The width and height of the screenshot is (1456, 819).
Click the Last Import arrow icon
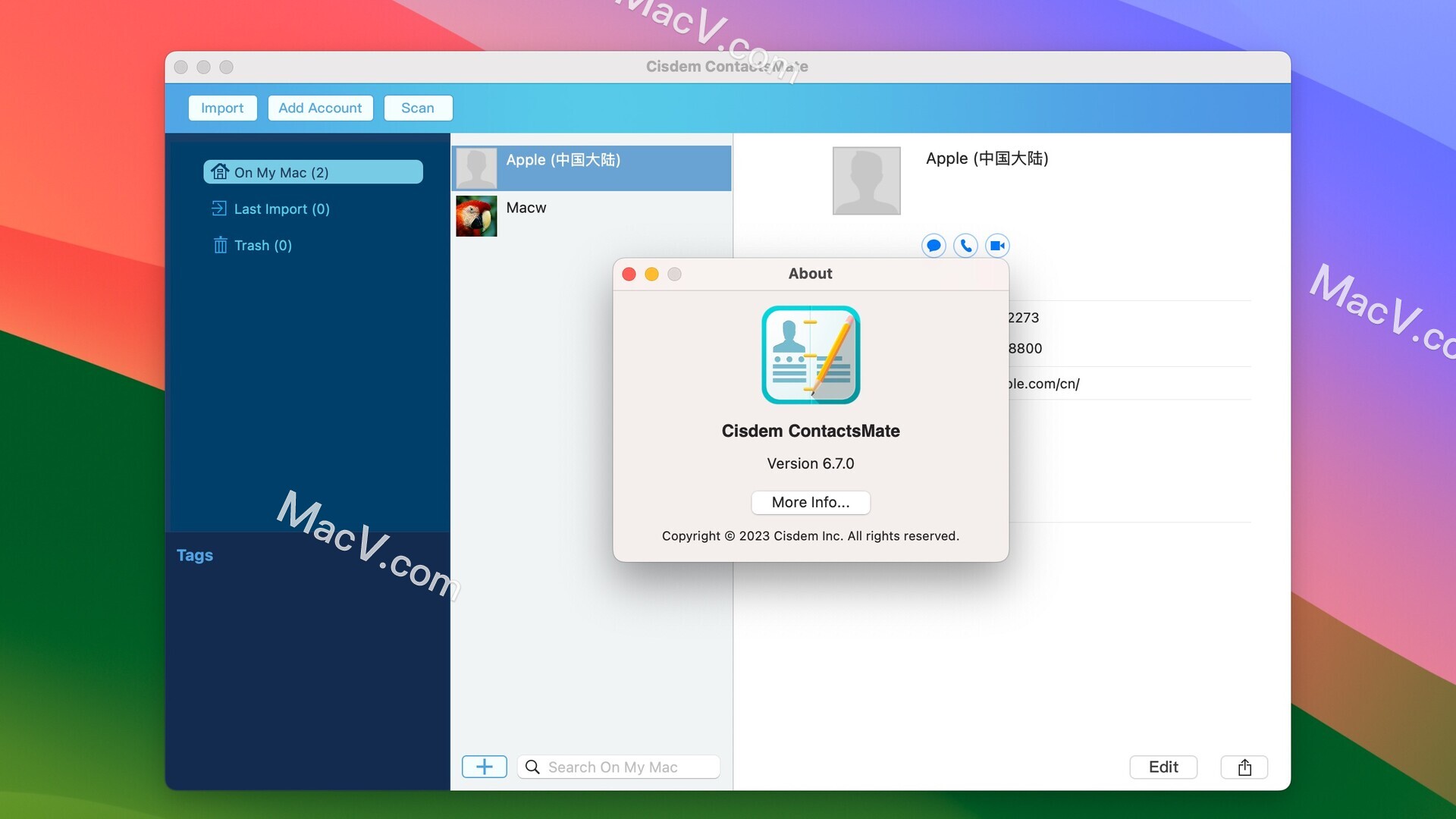point(219,208)
